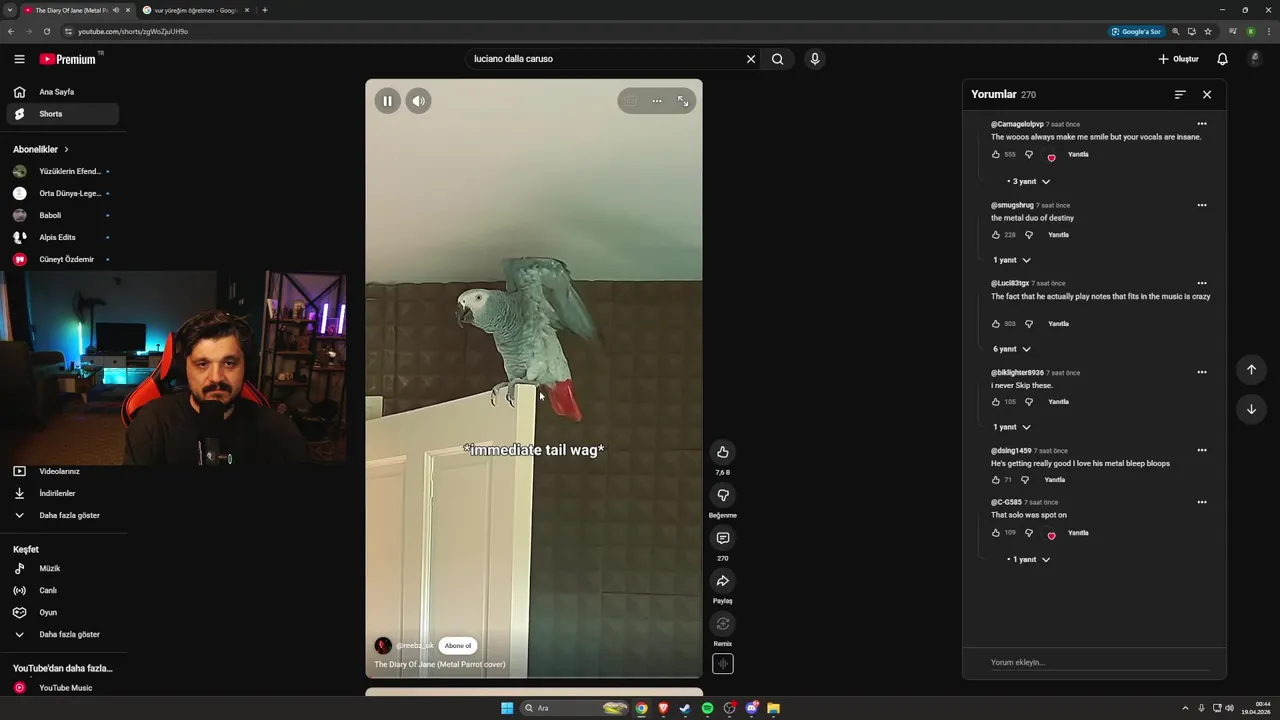Expand 1 yanıt under @smugshrug
Viewport: 1280px width, 720px height.
click(x=1012, y=260)
